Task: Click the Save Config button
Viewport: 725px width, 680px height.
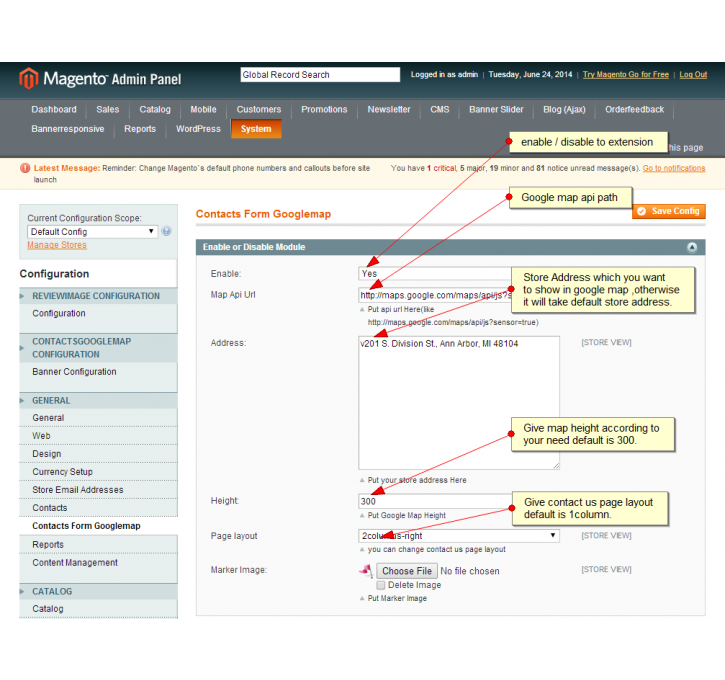Action: click(x=669, y=211)
